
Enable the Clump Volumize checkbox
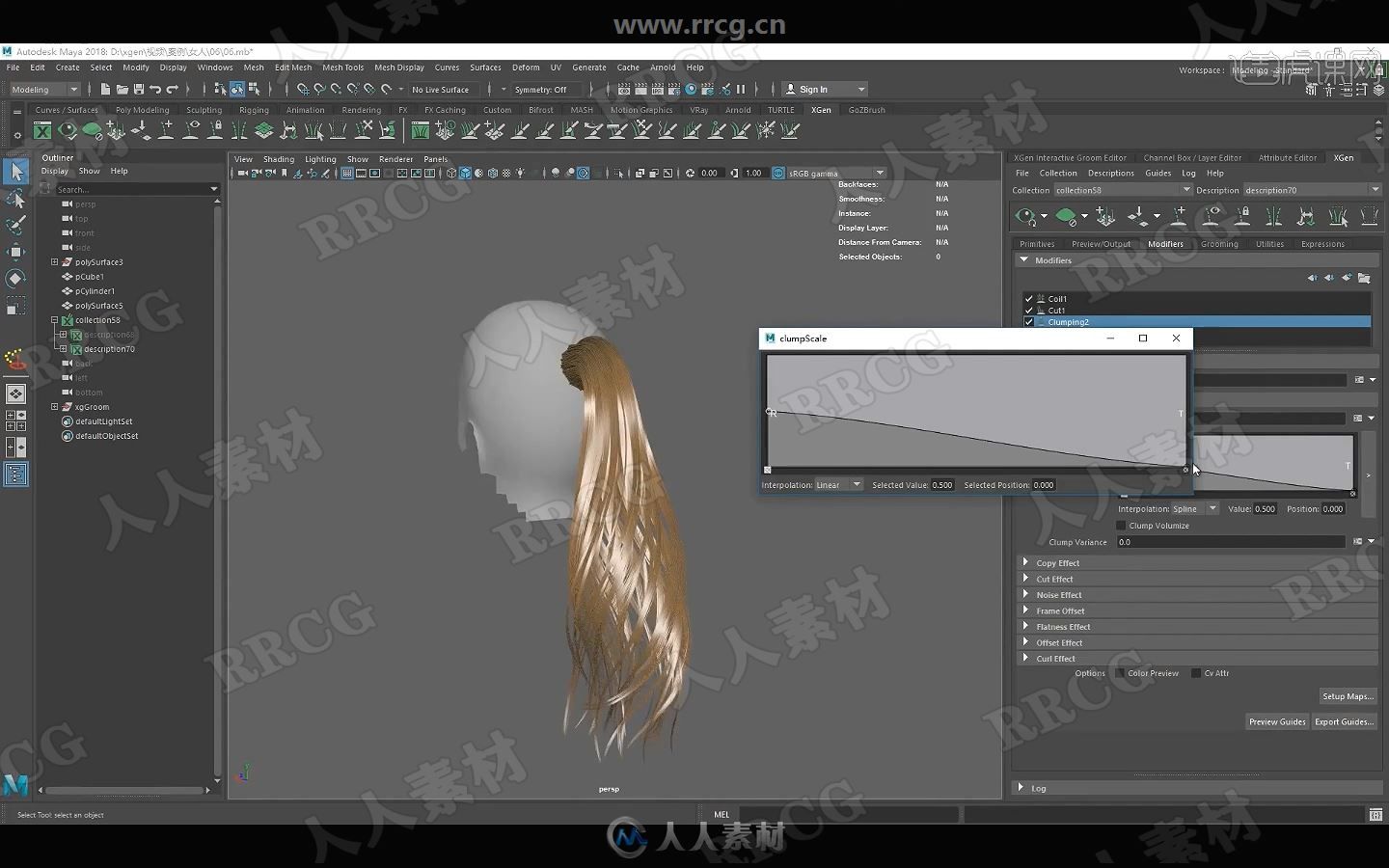point(1121,526)
